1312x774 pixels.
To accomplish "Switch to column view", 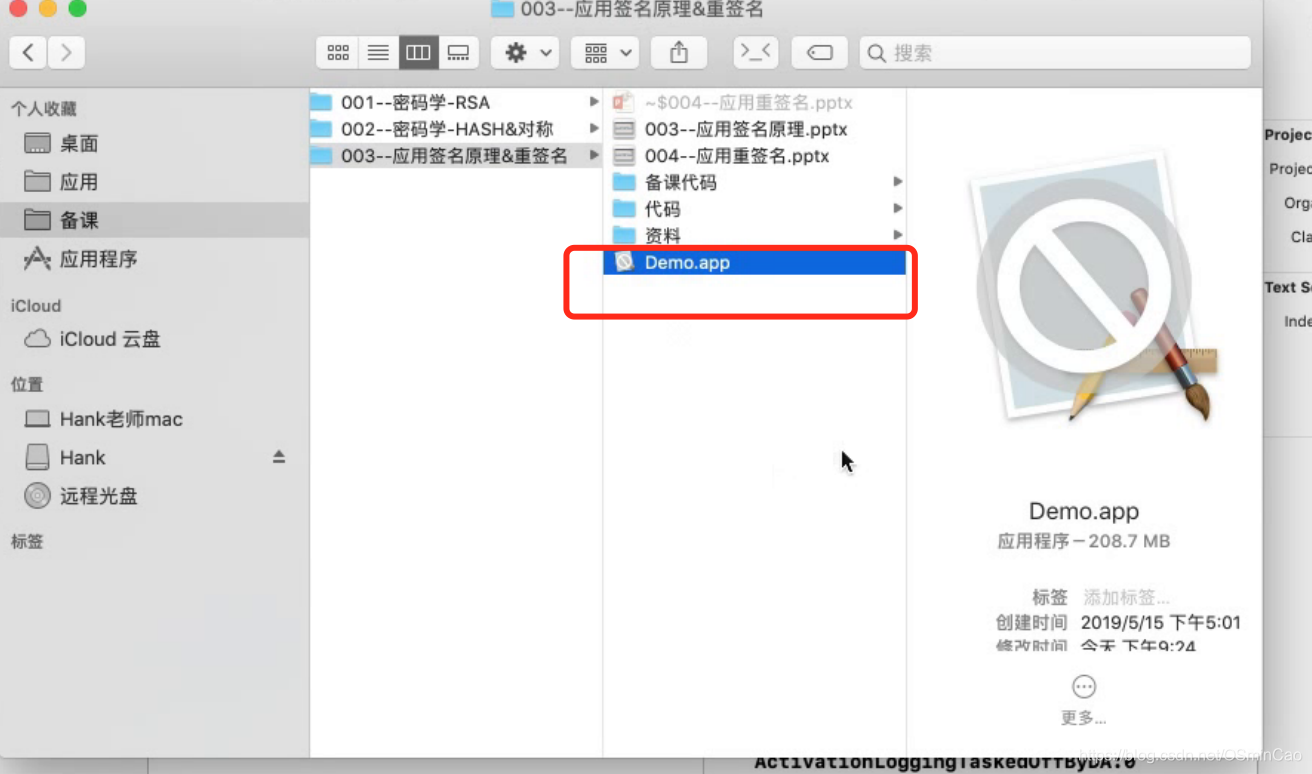I will click(418, 53).
